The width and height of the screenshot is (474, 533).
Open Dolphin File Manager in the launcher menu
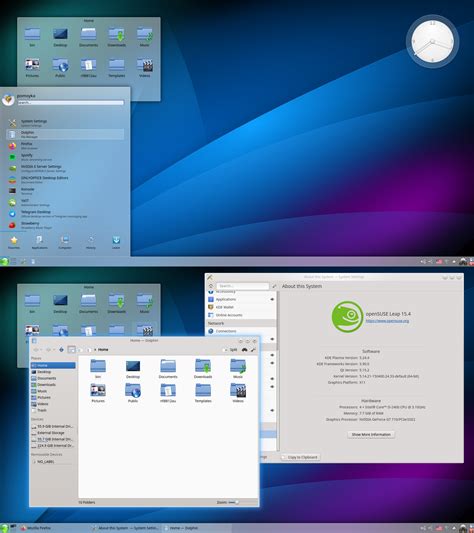pyautogui.click(x=65, y=134)
